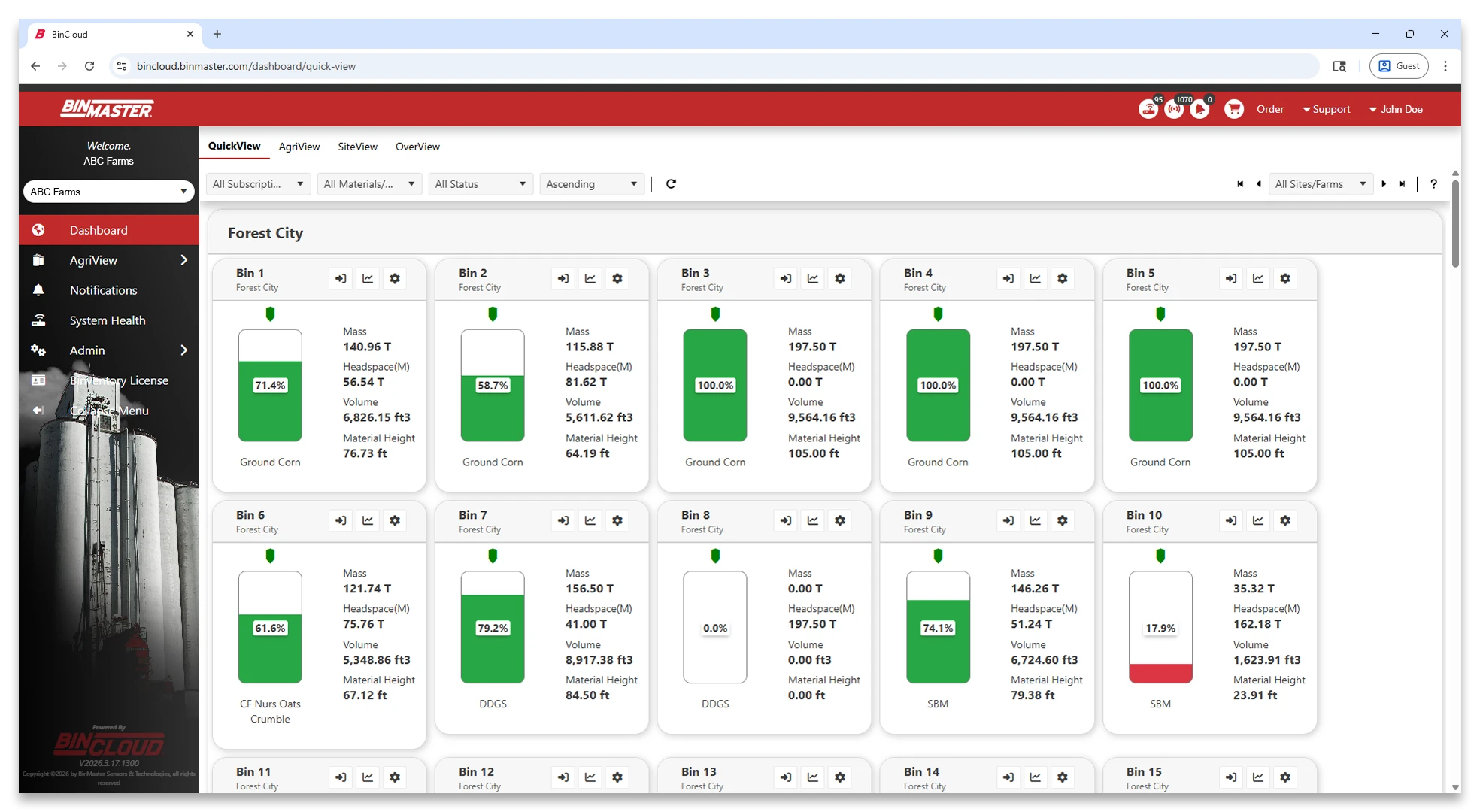Click the page vertical scrollbar
This screenshot has width=1480, height=812.
[x=1455, y=224]
